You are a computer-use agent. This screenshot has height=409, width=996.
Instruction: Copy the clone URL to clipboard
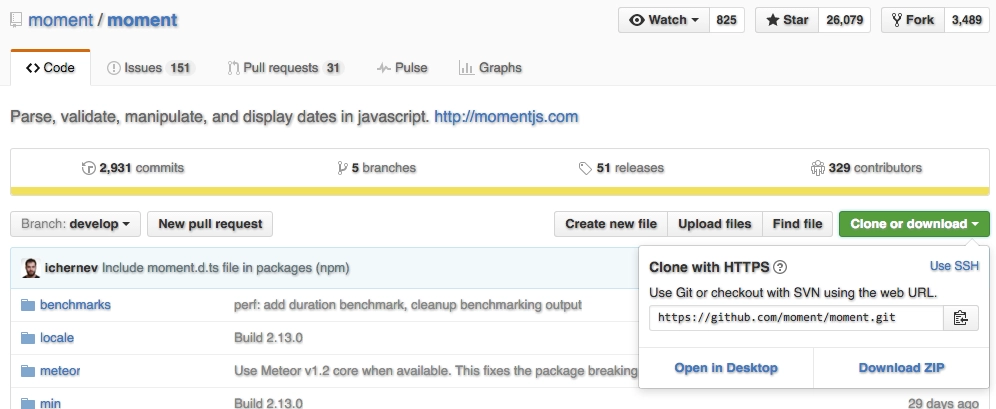pos(961,318)
